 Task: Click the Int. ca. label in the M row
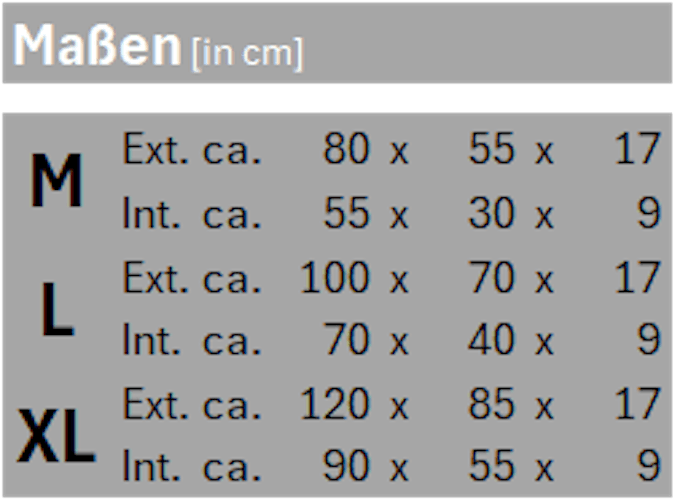pos(191,214)
